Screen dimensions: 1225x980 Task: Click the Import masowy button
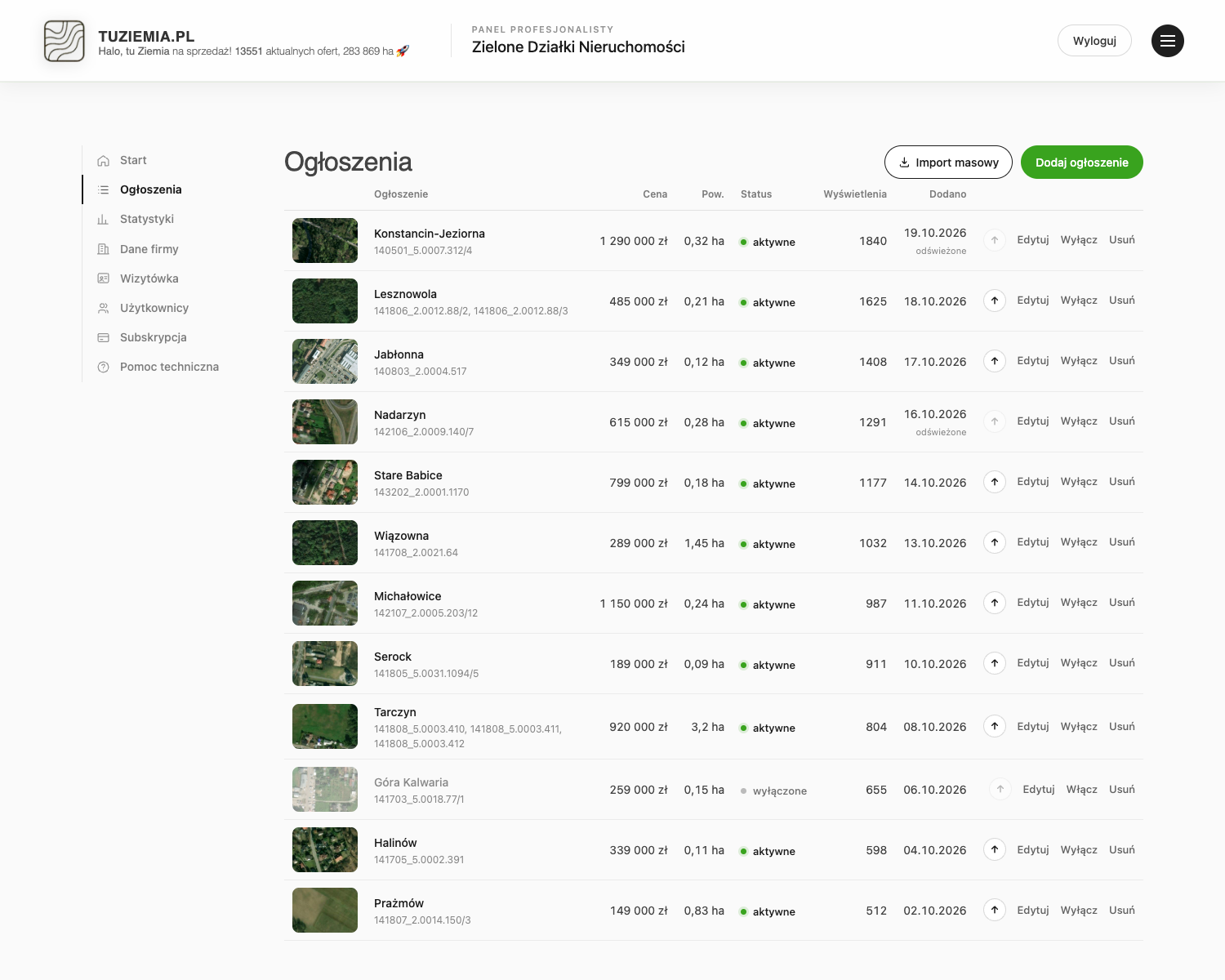pos(948,163)
